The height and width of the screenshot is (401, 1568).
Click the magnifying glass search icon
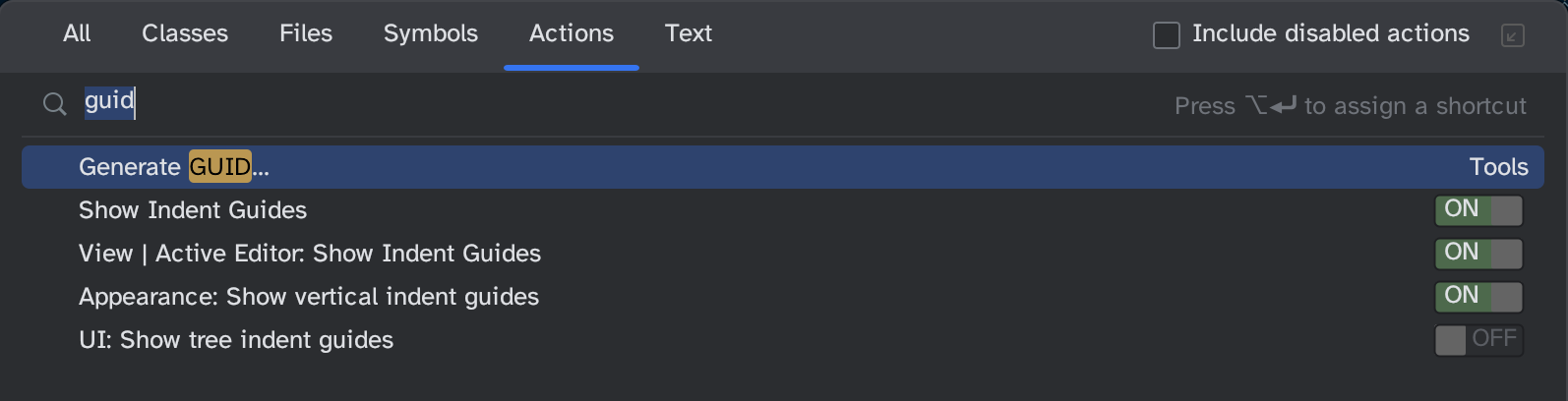(x=55, y=103)
